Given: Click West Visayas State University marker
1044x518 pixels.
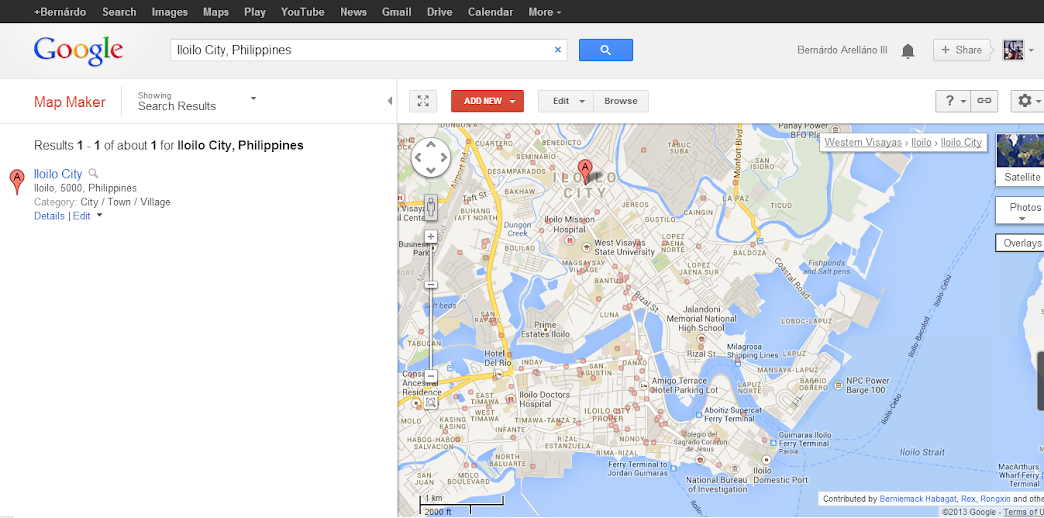Looking at the screenshot, I should point(586,247).
